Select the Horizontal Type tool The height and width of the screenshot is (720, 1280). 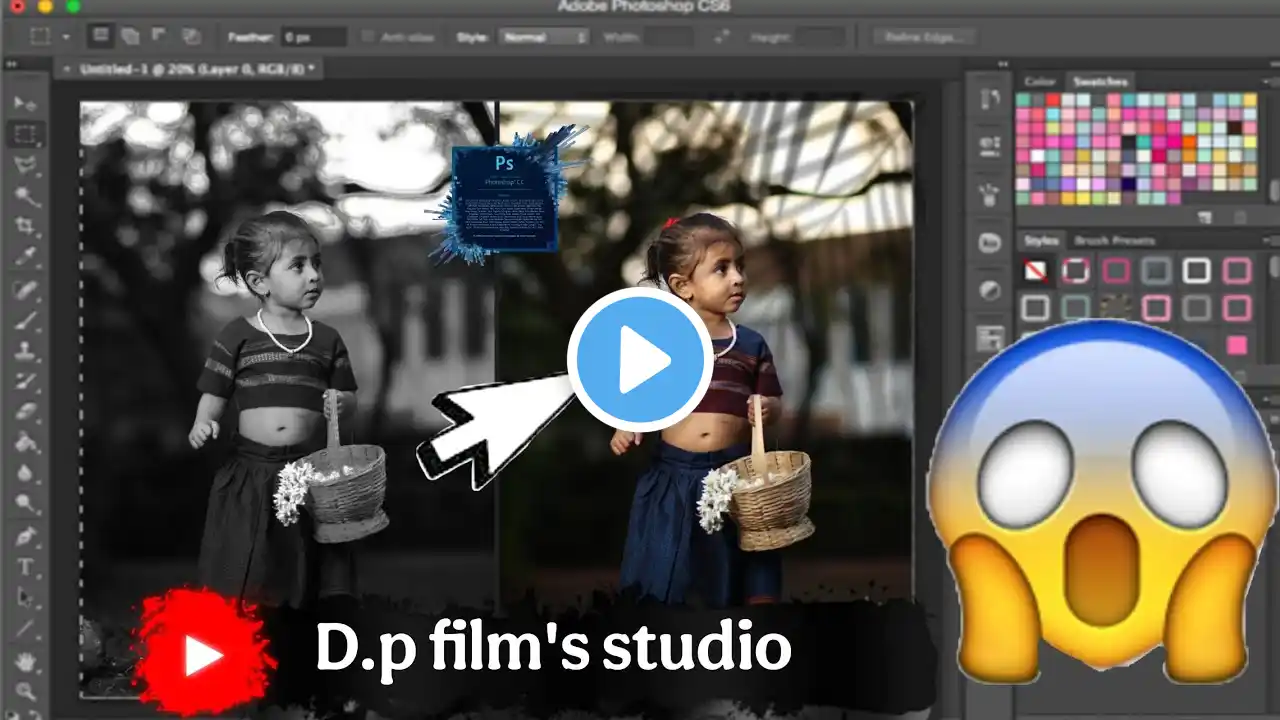25,567
